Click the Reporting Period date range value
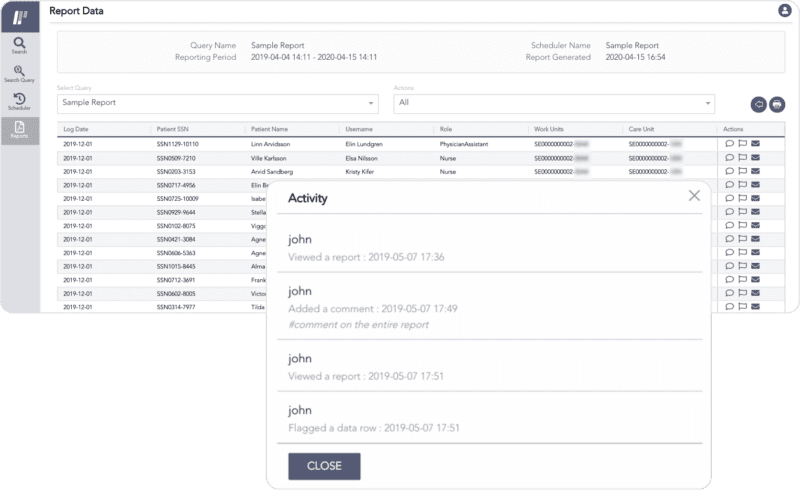Viewport: 800px width, 490px height. [314, 57]
